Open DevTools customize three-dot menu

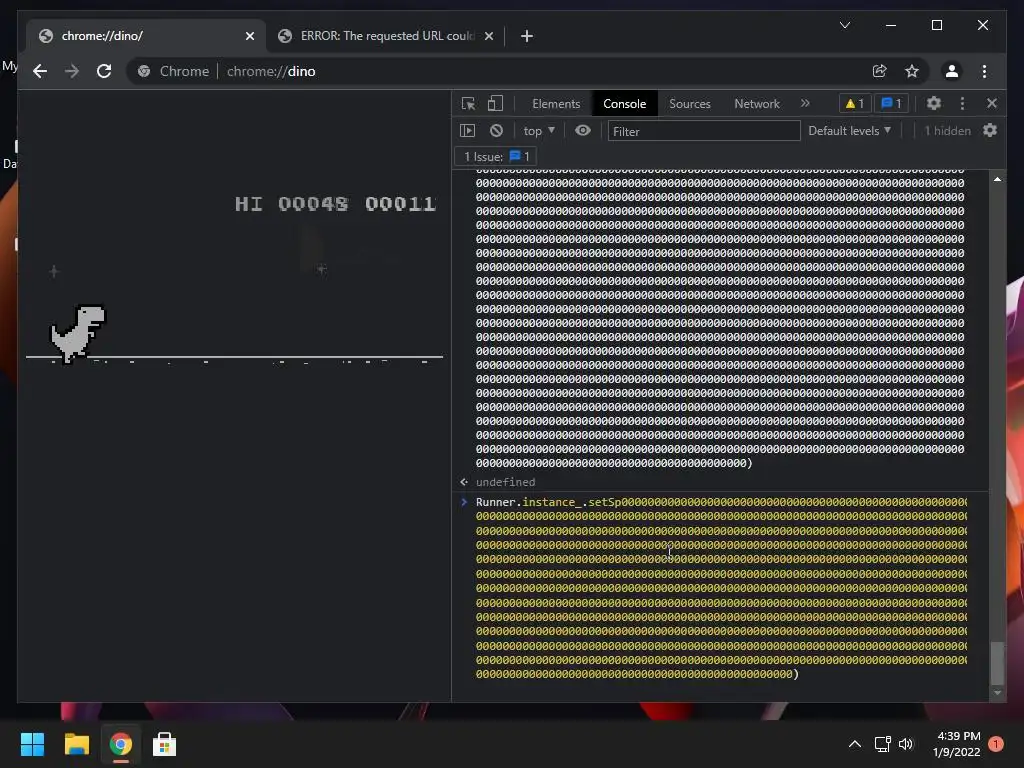[x=962, y=103]
